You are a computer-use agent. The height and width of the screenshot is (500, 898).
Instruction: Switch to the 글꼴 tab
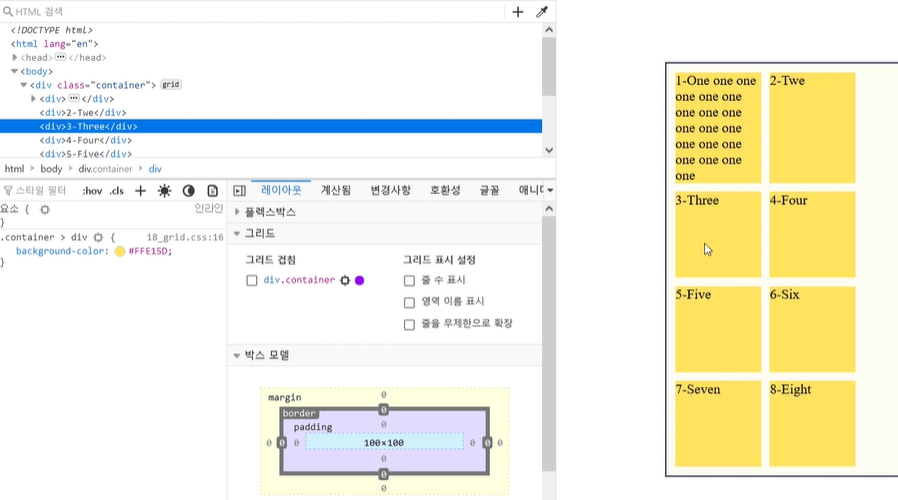coord(489,190)
